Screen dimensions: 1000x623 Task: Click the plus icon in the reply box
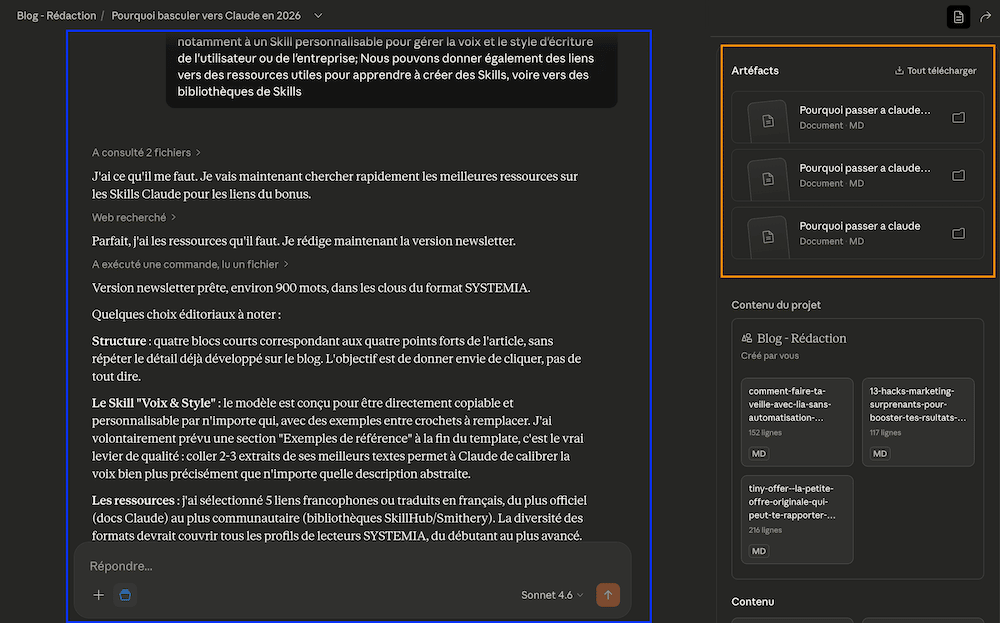[x=97, y=595]
